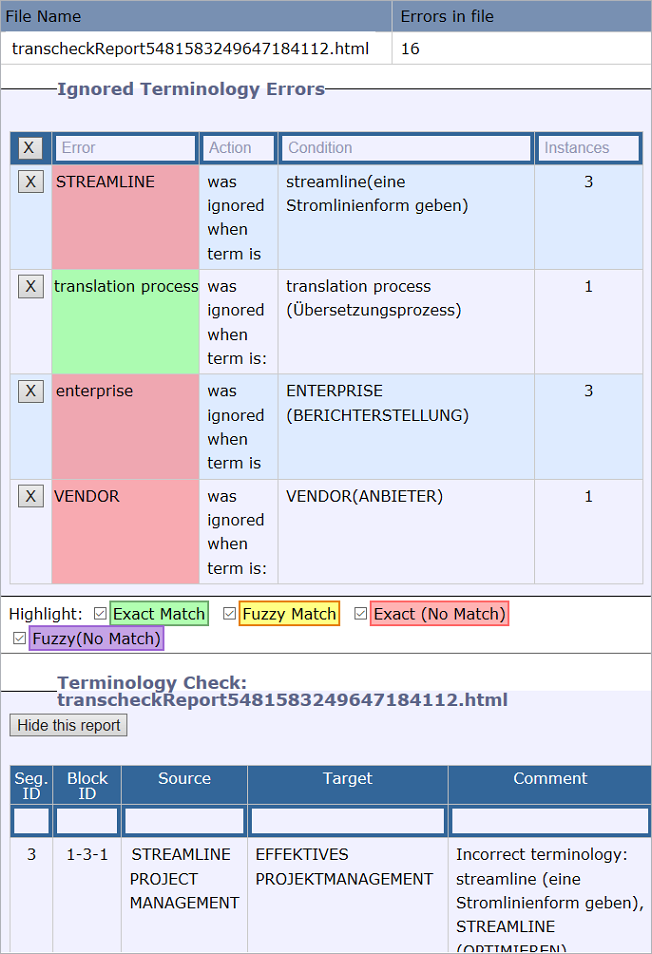Focus the Action filter field
The height and width of the screenshot is (954, 652).
[238, 148]
